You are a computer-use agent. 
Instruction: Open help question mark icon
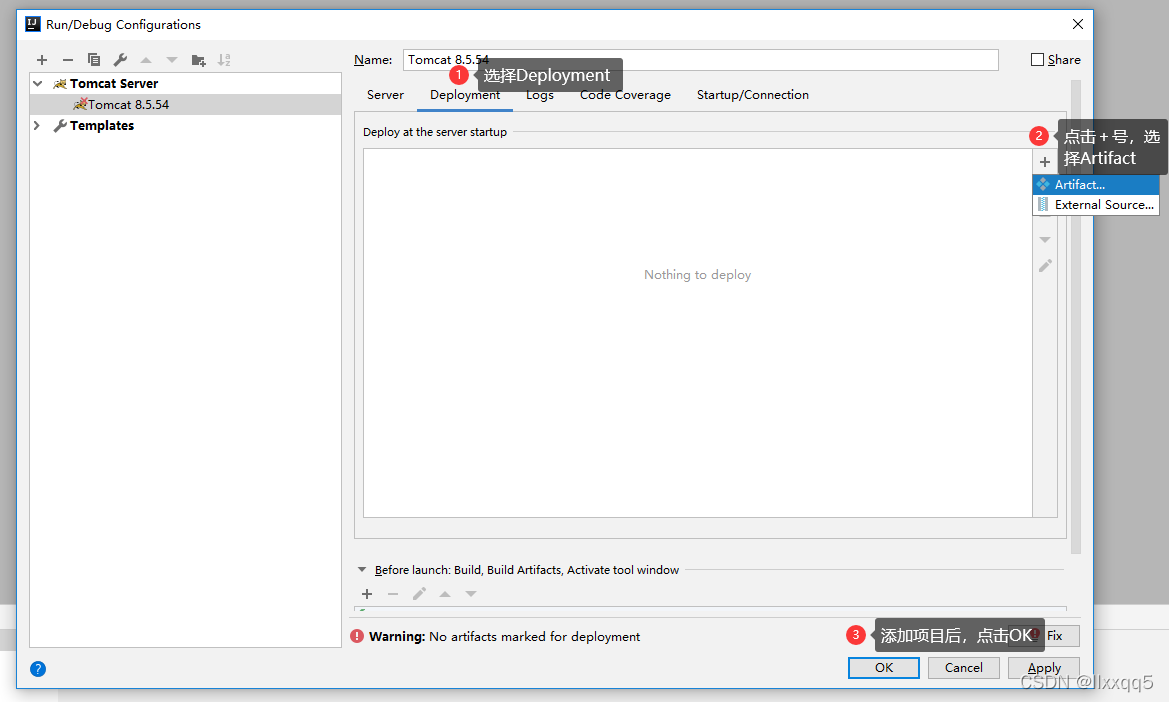click(38, 668)
